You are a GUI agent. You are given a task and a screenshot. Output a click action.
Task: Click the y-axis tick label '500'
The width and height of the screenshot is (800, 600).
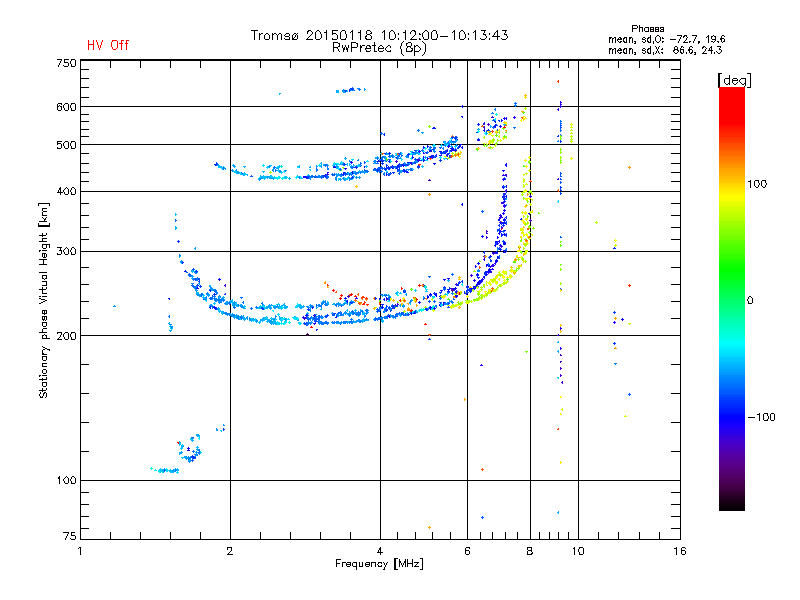coord(66,145)
